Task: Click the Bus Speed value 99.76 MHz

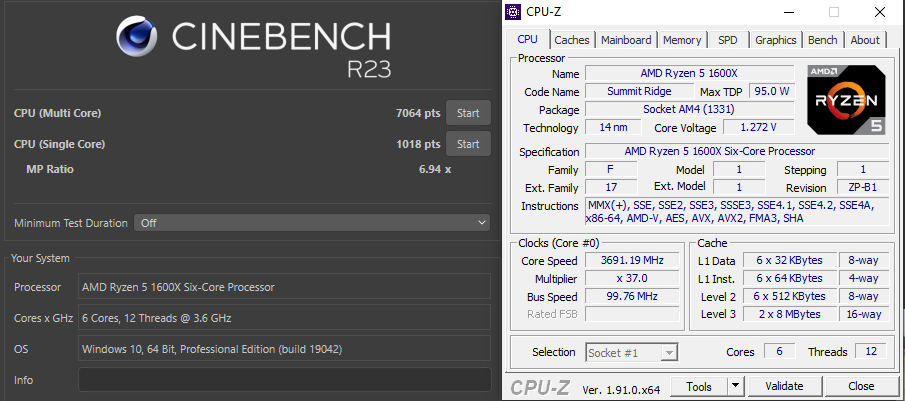Action: (x=632, y=296)
